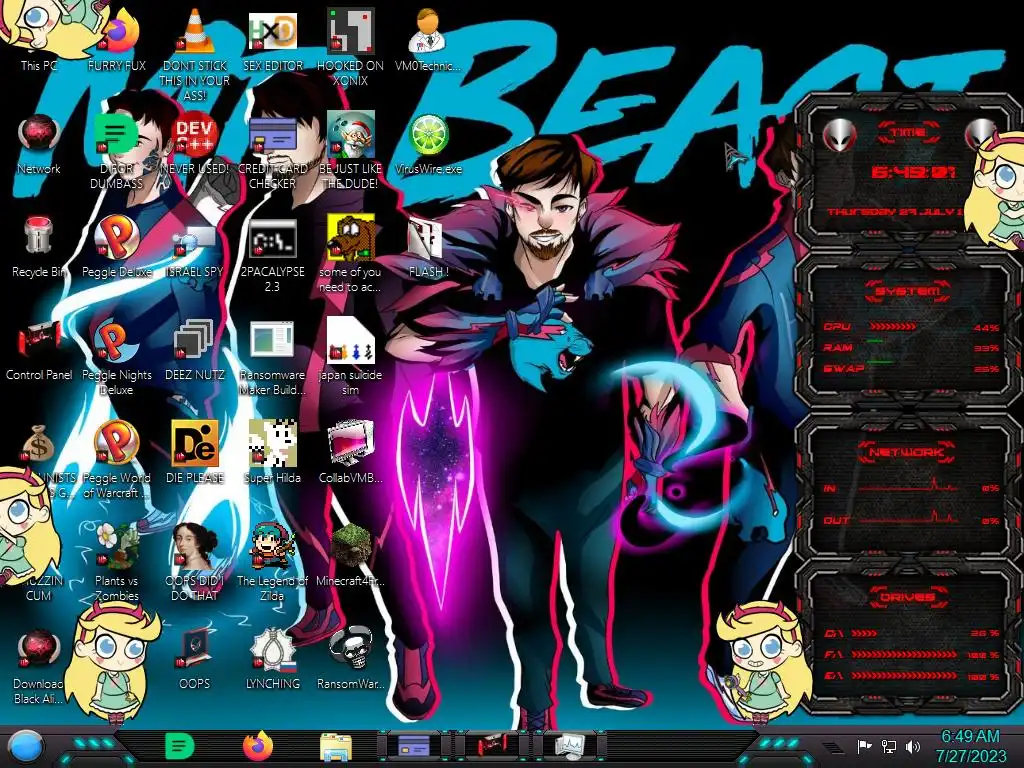This screenshot has width=1024, height=768.
Task: Select the NETWORK header on the widget
Action: (908, 452)
